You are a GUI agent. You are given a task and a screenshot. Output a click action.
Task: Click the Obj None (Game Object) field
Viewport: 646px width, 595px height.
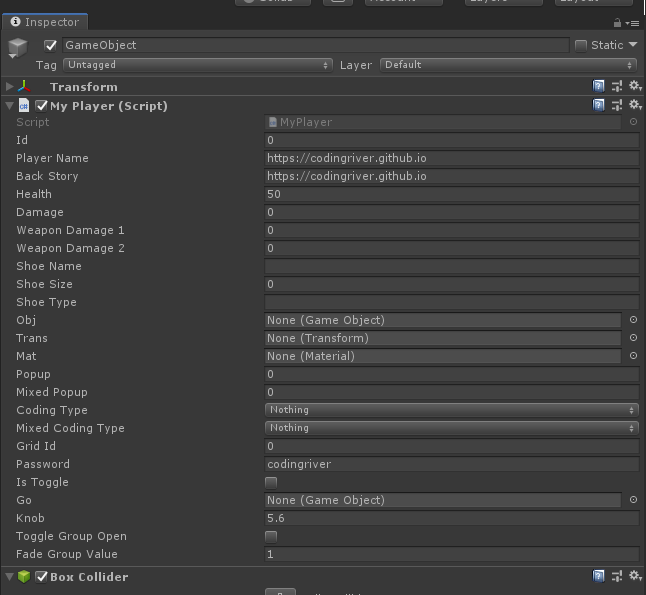click(443, 320)
